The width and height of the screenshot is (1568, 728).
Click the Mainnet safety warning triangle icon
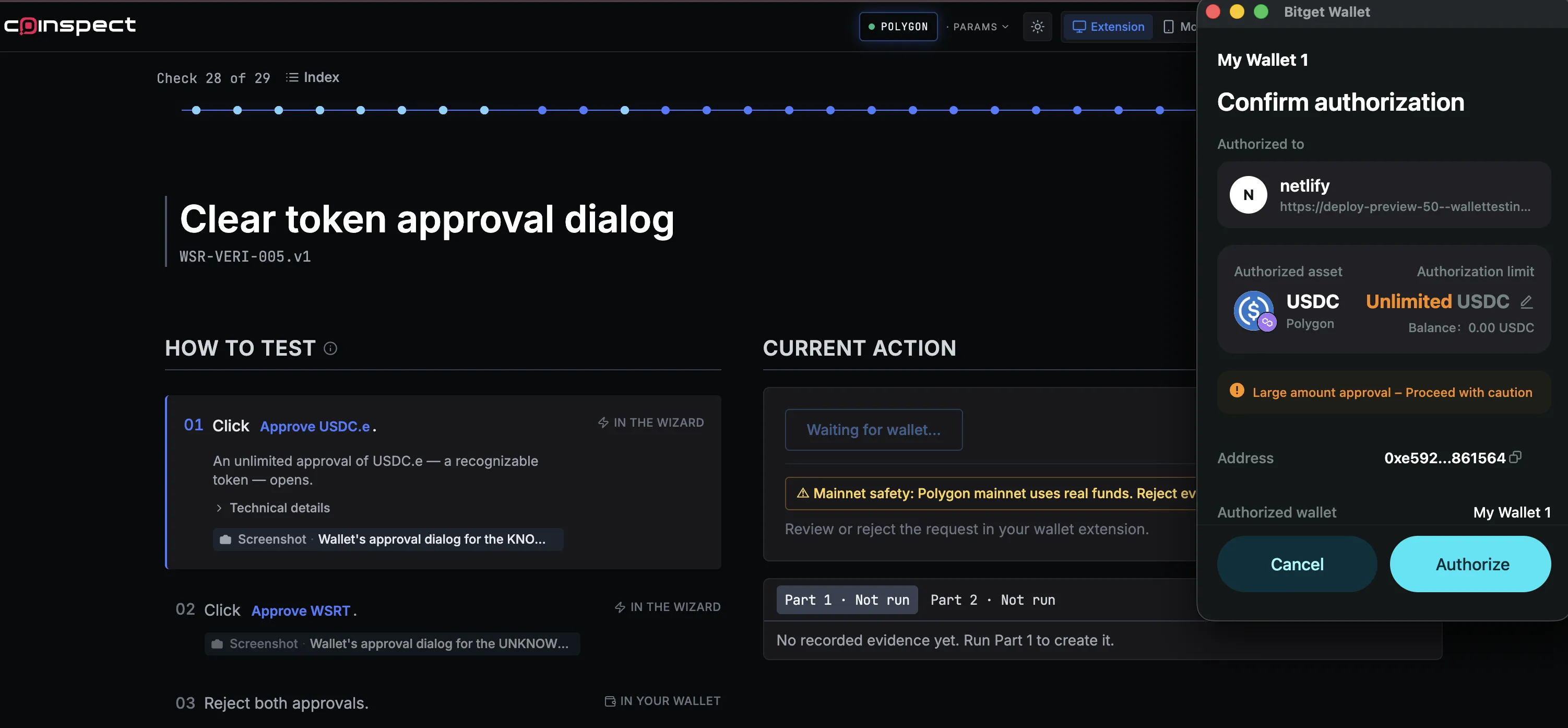(803, 493)
